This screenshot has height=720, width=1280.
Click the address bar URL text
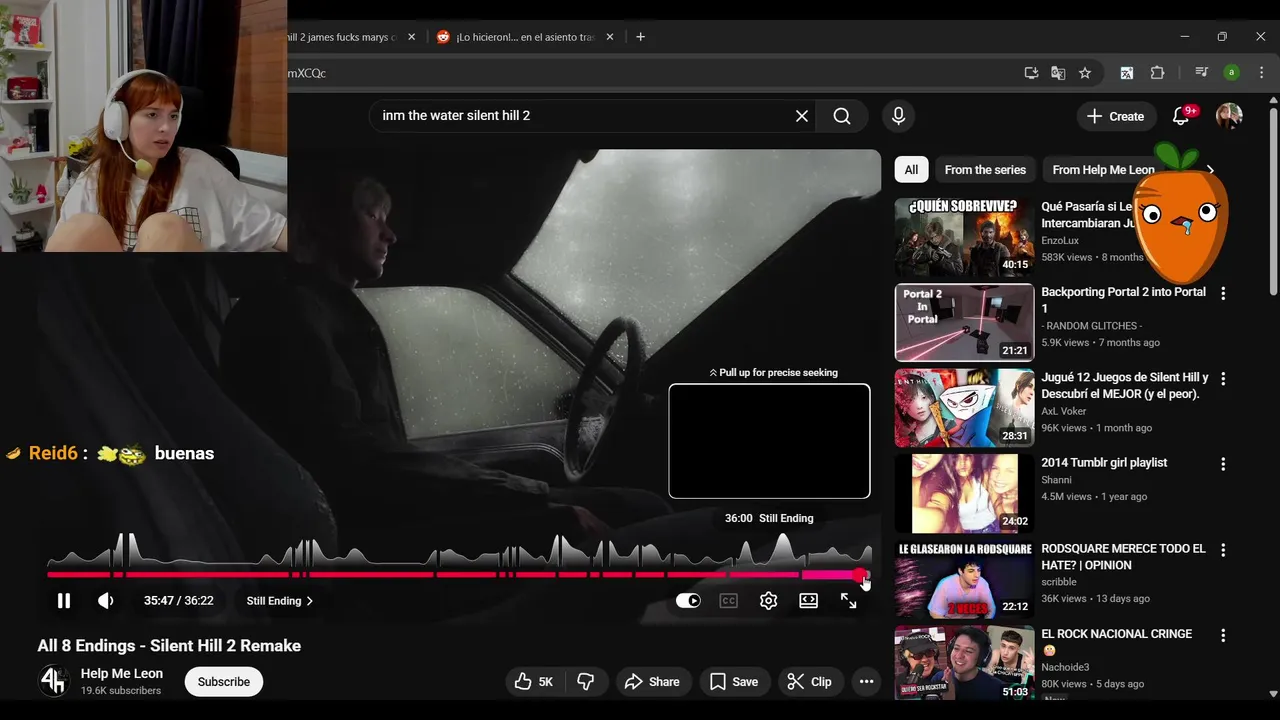tap(307, 73)
